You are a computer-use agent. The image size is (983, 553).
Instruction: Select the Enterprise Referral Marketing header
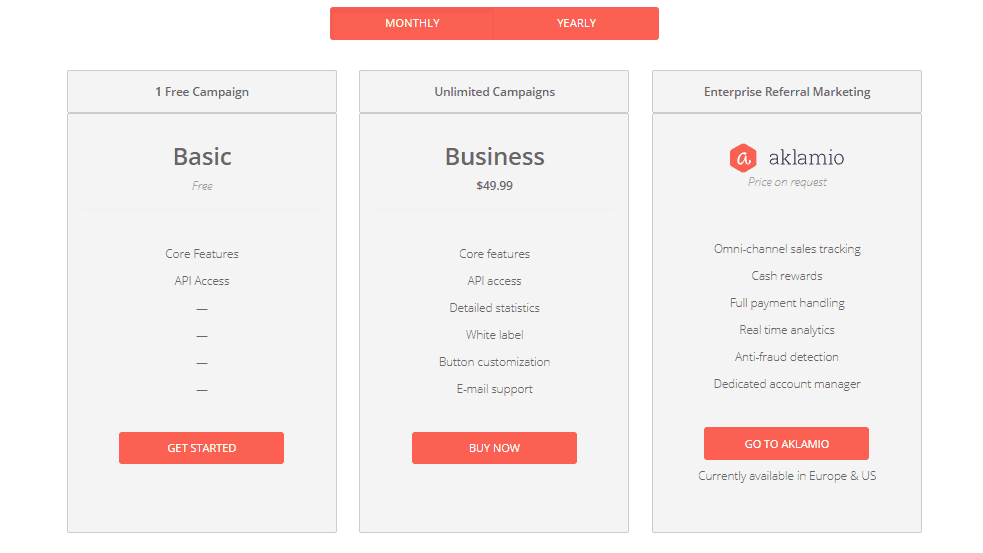click(787, 92)
